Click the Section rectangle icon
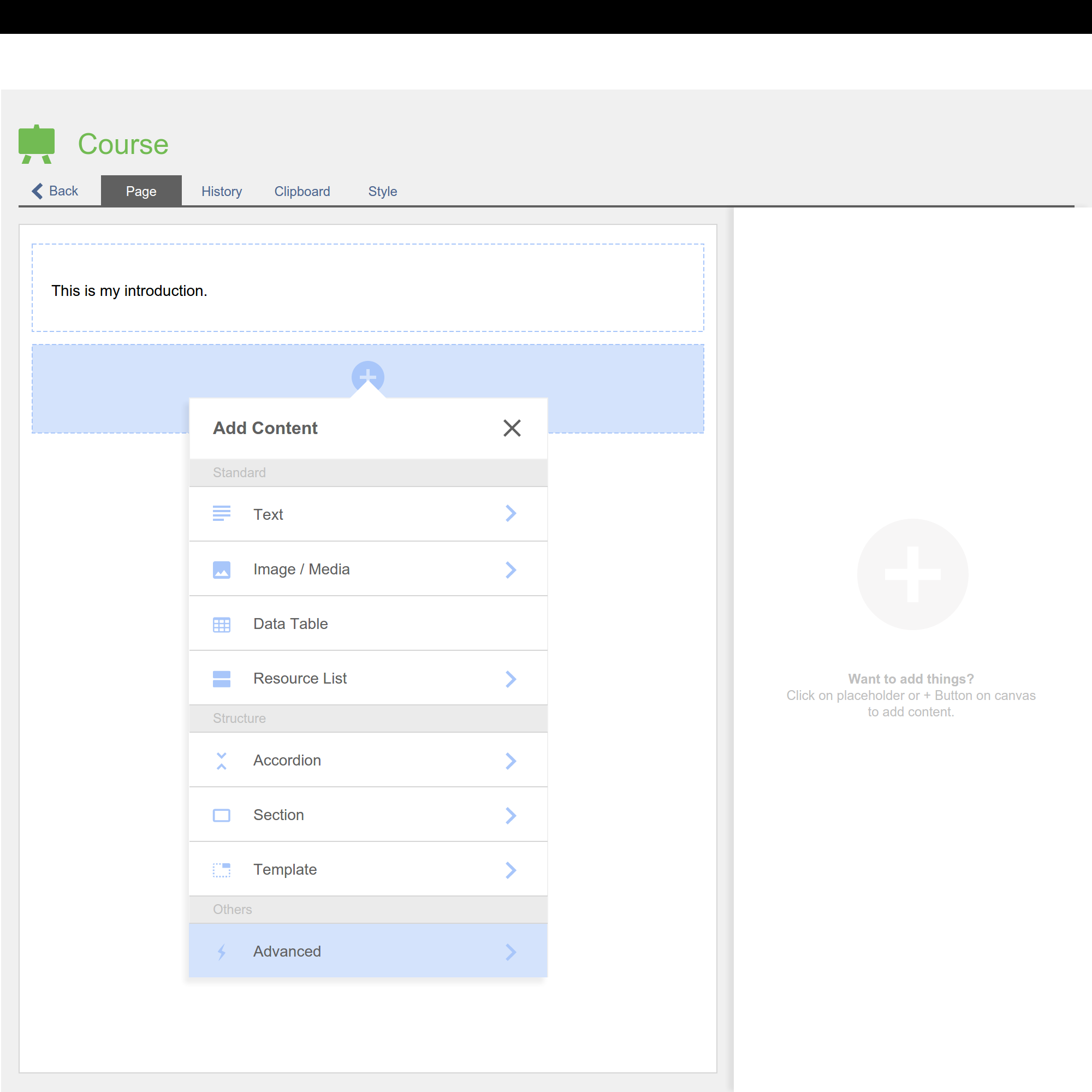 coord(222,815)
